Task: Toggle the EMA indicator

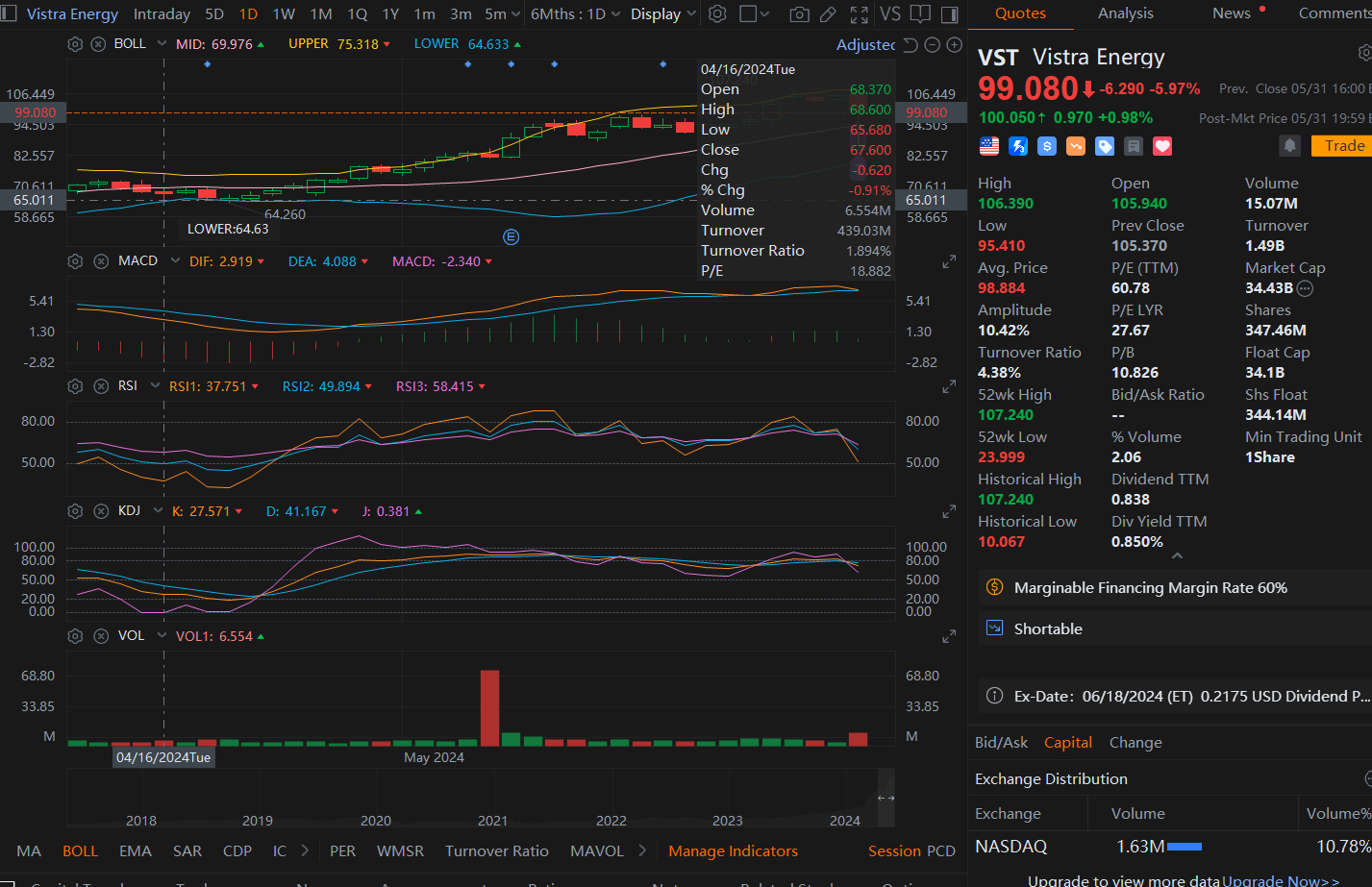Action: 136,851
